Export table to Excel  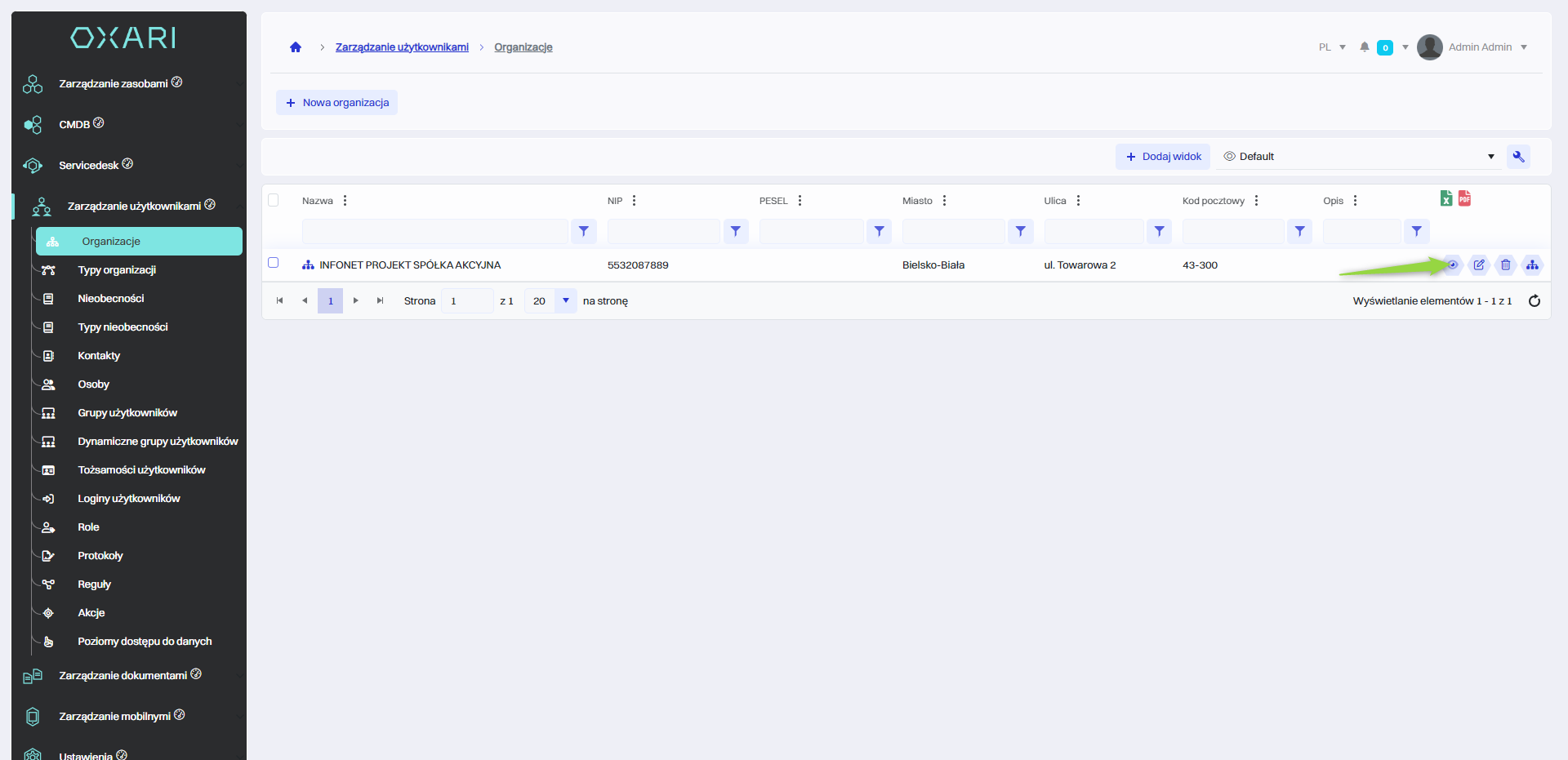tap(1446, 198)
